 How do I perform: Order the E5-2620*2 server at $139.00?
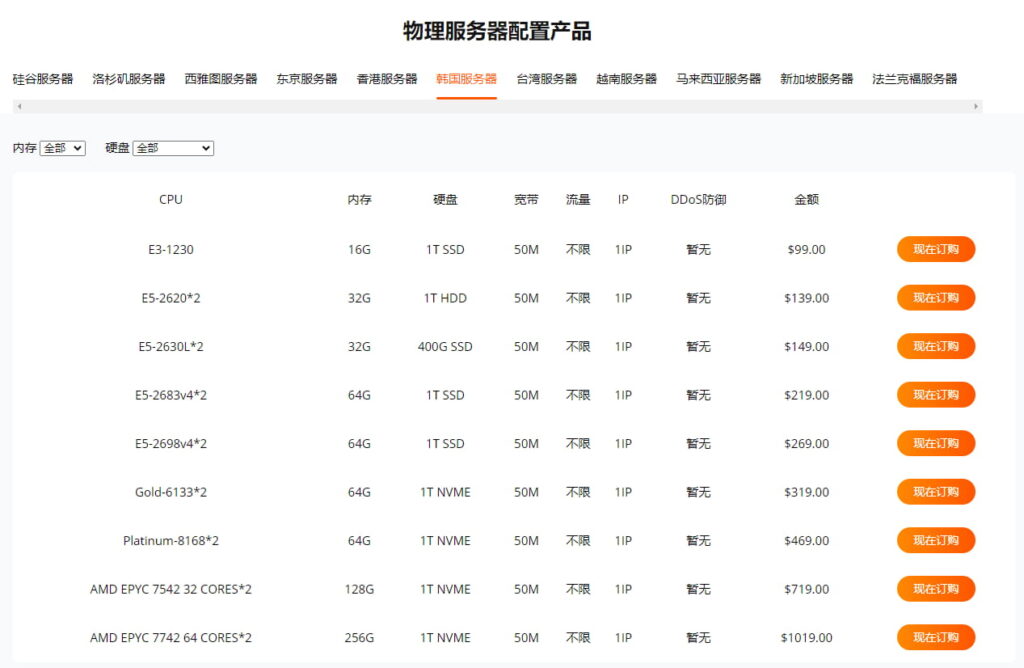click(935, 298)
